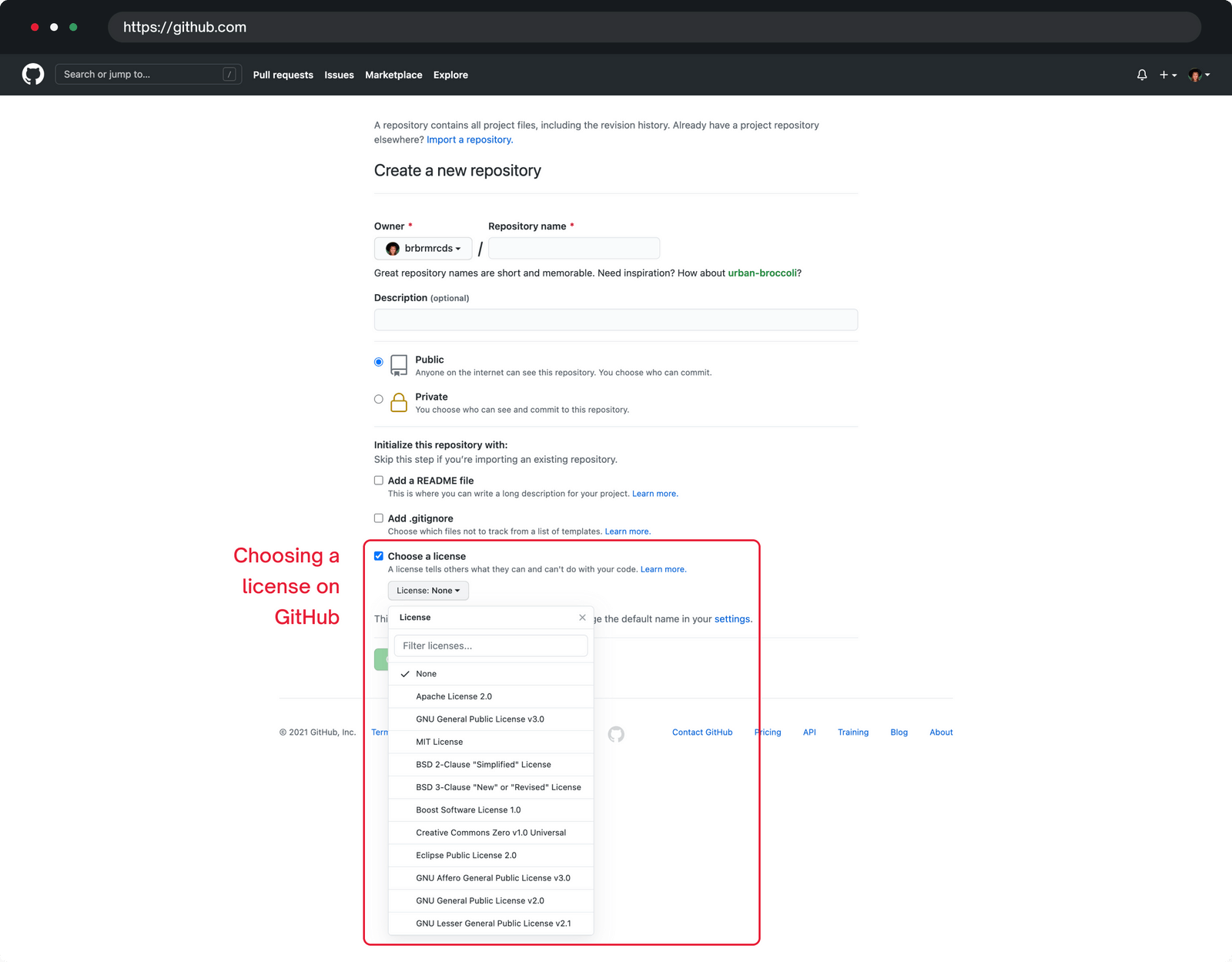Select the Private visibility radio button

pyautogui.click(x=379, y=399)
